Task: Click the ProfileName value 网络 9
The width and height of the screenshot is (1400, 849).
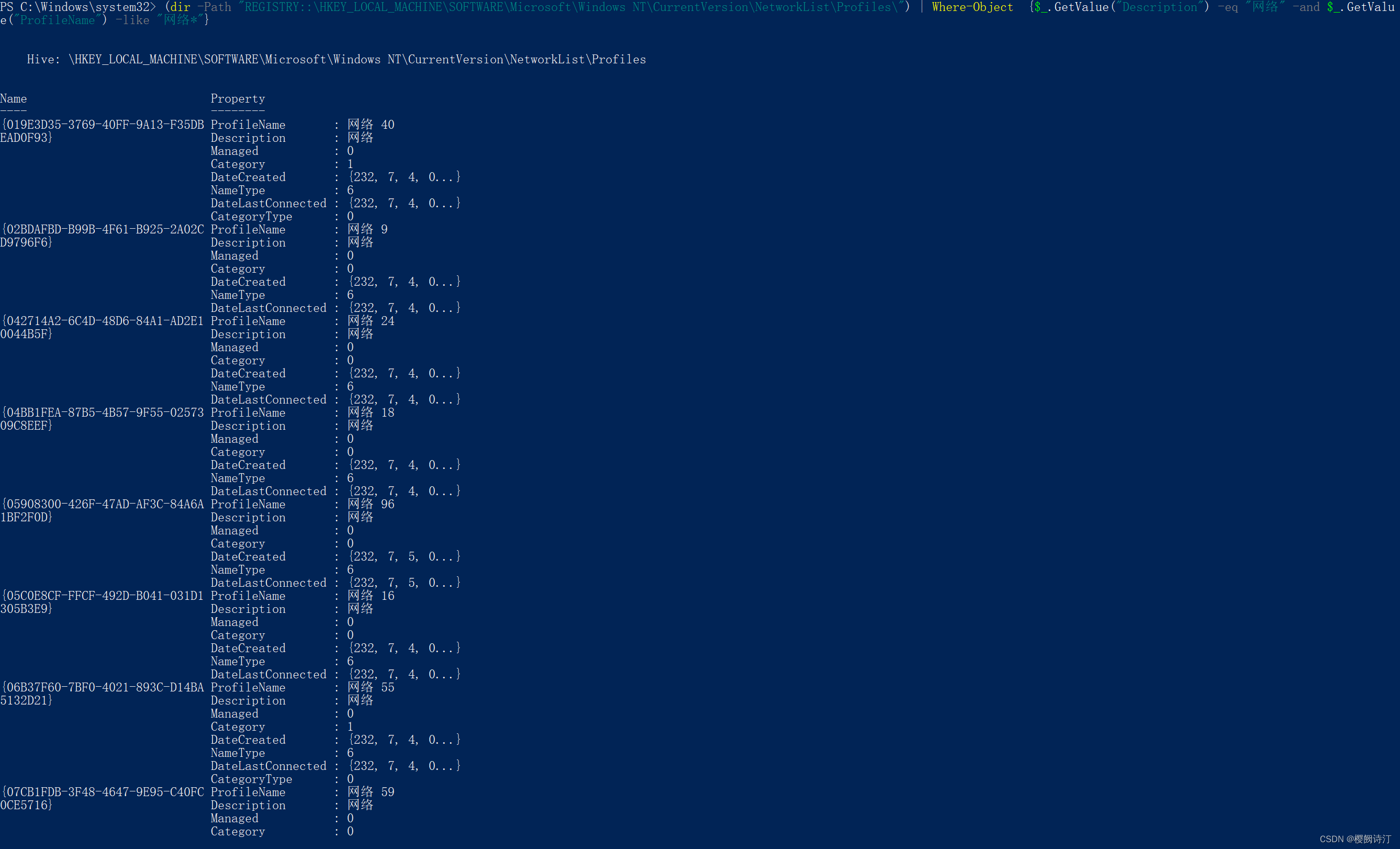Action: [367, 230]
